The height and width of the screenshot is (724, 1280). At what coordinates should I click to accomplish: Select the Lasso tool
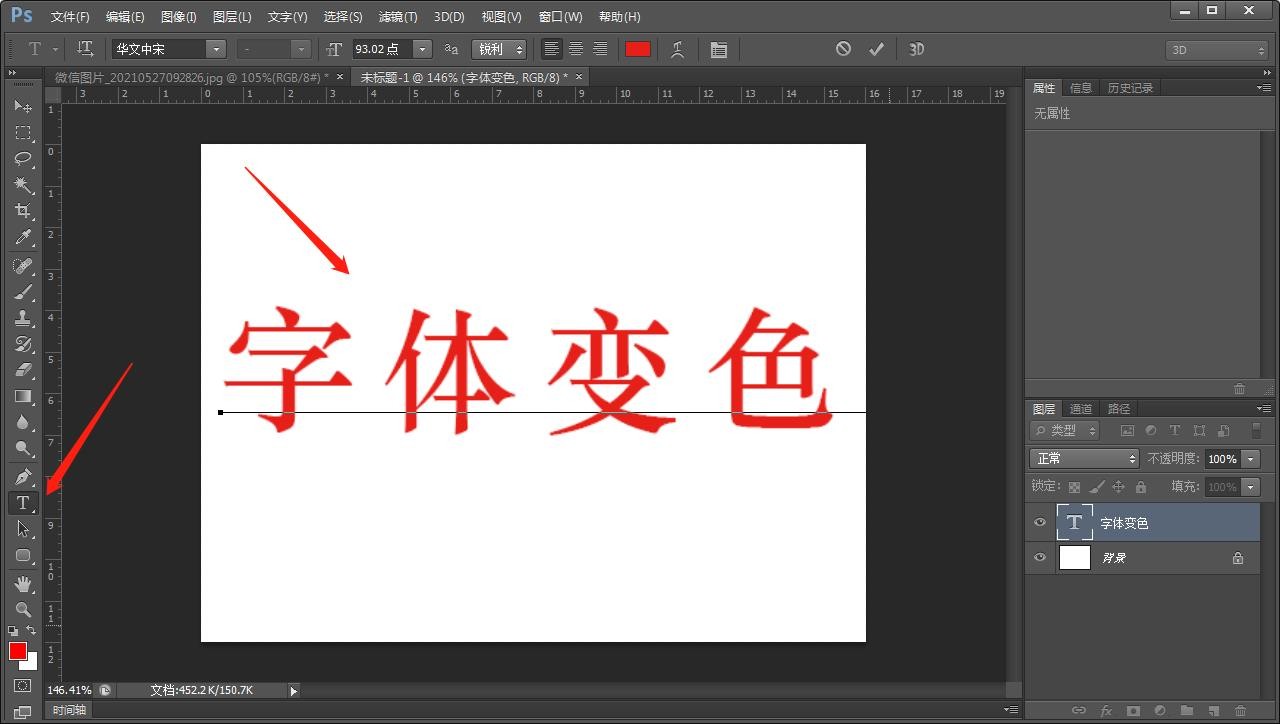22,158
